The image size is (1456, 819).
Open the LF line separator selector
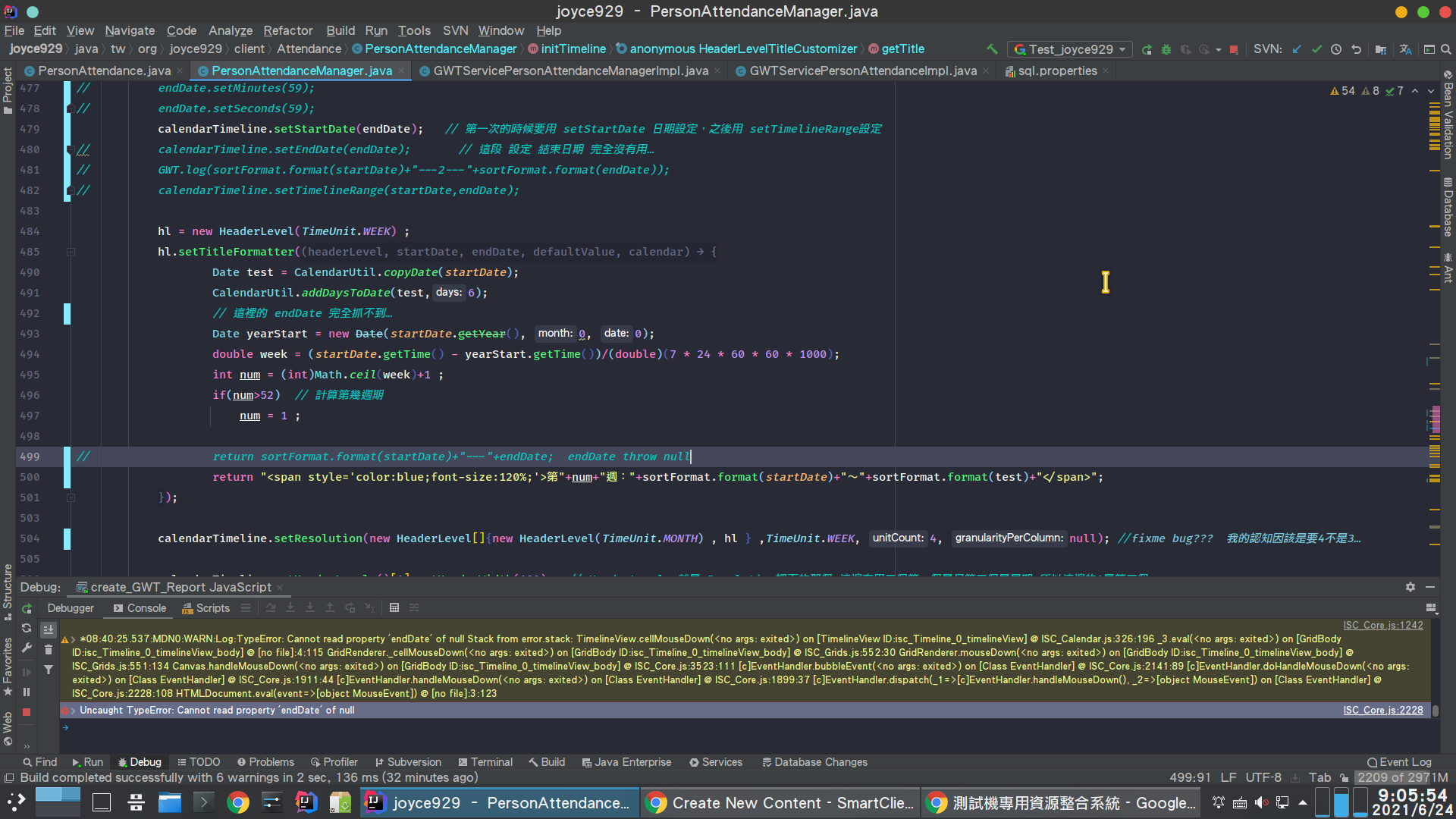[1228, 778]
